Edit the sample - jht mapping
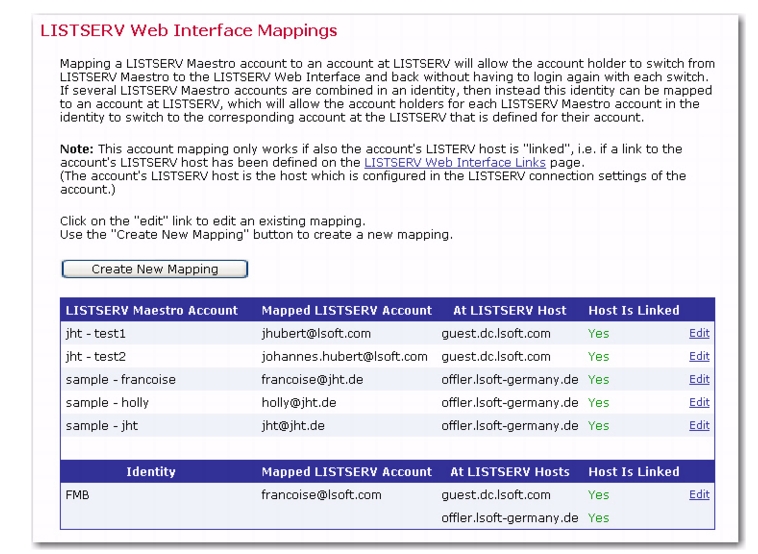Viewport: 758px width, 554px height. [699, 425]
